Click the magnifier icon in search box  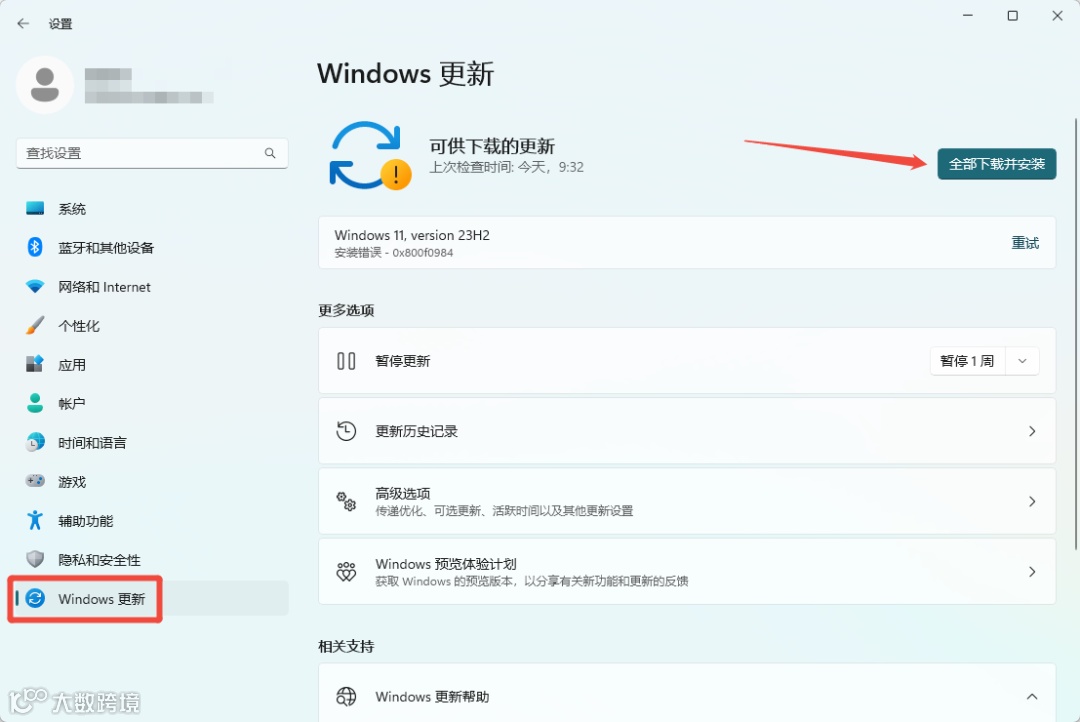[x=270, y=153]
